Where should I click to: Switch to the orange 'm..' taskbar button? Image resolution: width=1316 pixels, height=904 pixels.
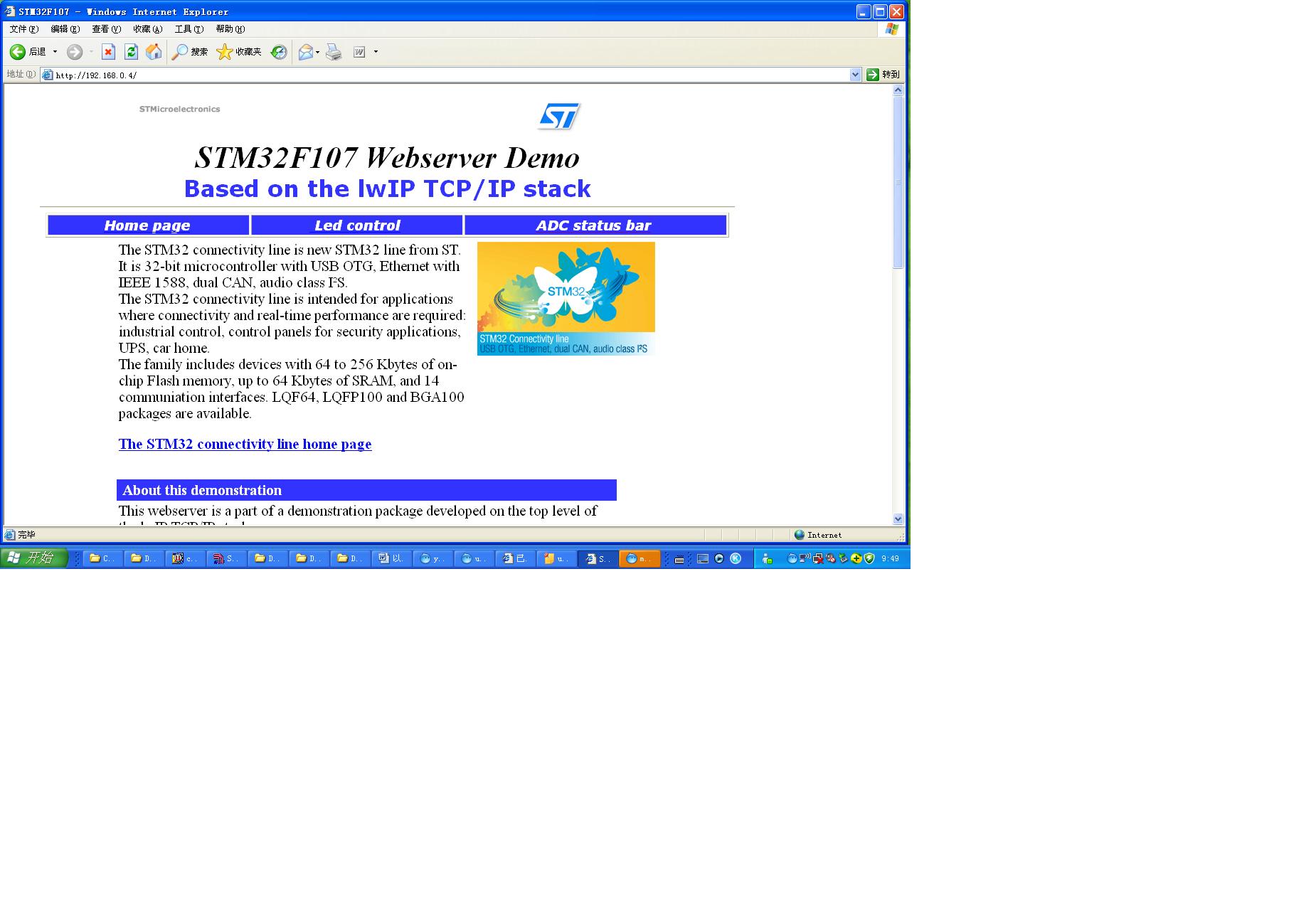click(x=640, y=559)
